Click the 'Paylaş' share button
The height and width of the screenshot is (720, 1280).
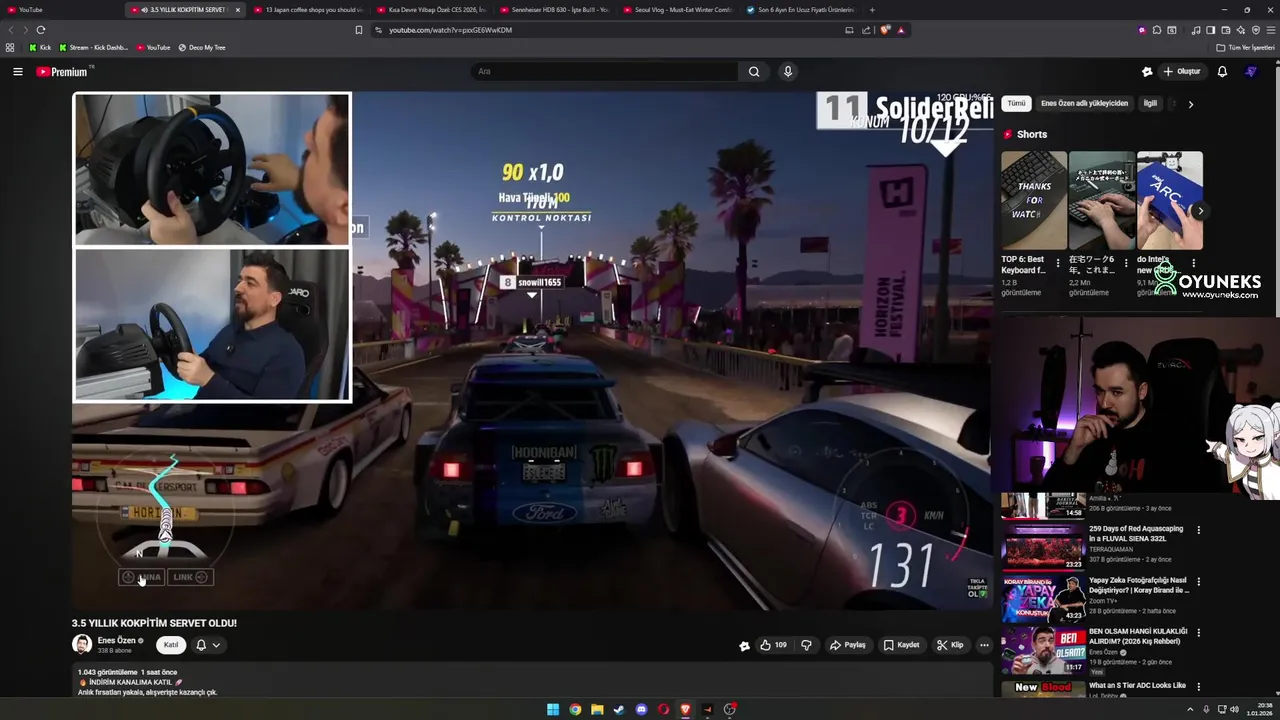[848, 645]
